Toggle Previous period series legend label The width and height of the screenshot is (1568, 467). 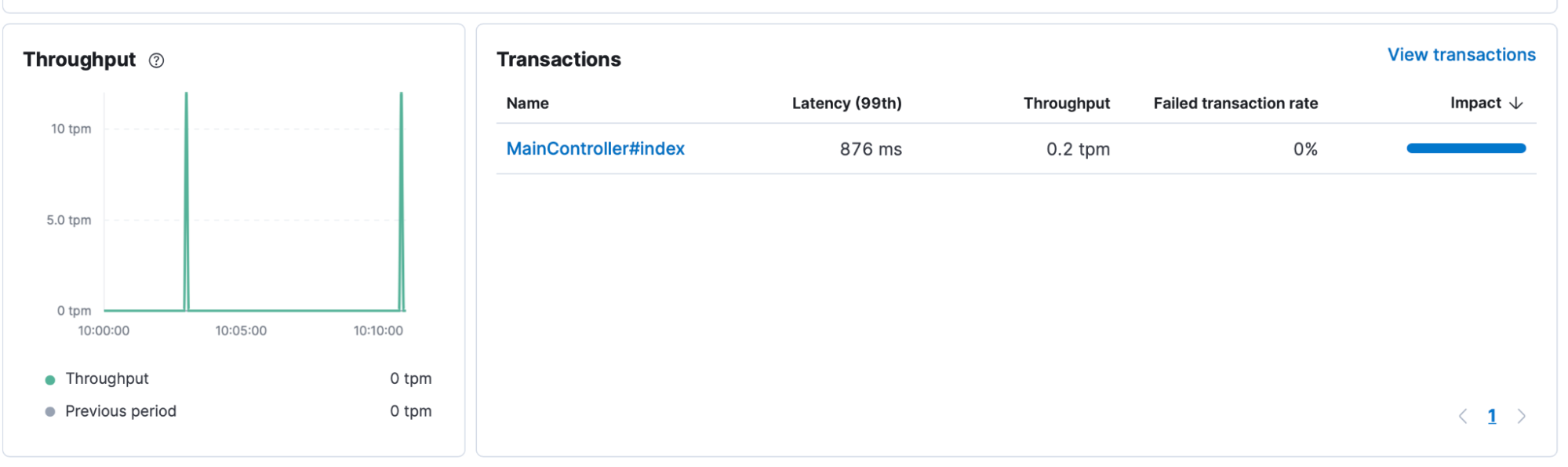121,411
